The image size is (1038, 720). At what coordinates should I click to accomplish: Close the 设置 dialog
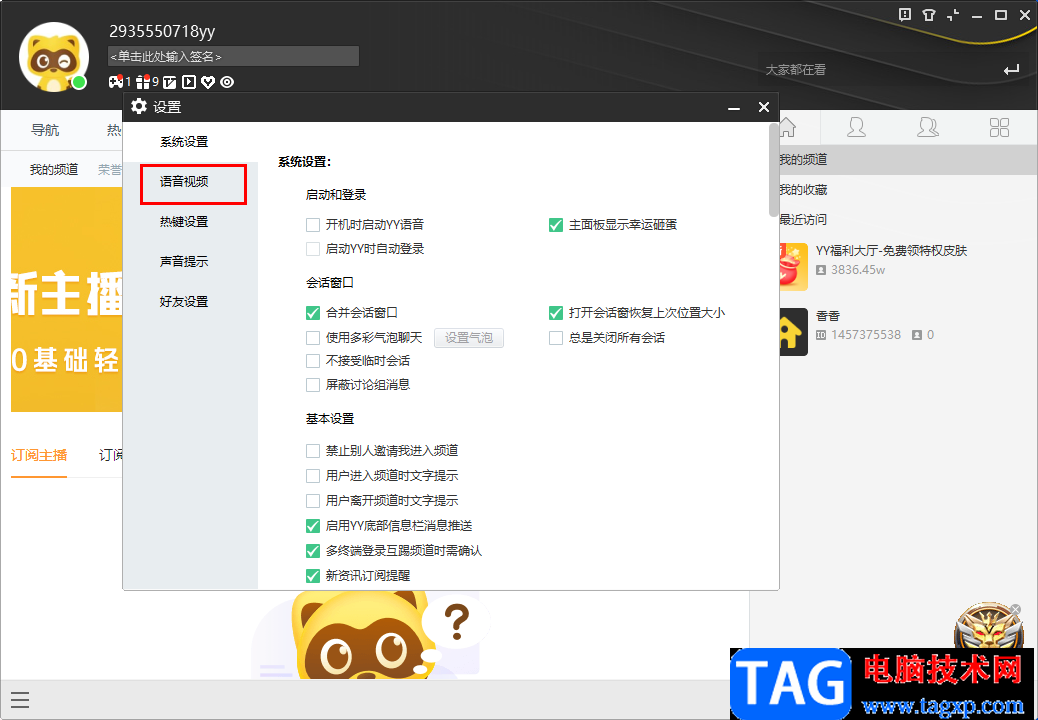763,107
